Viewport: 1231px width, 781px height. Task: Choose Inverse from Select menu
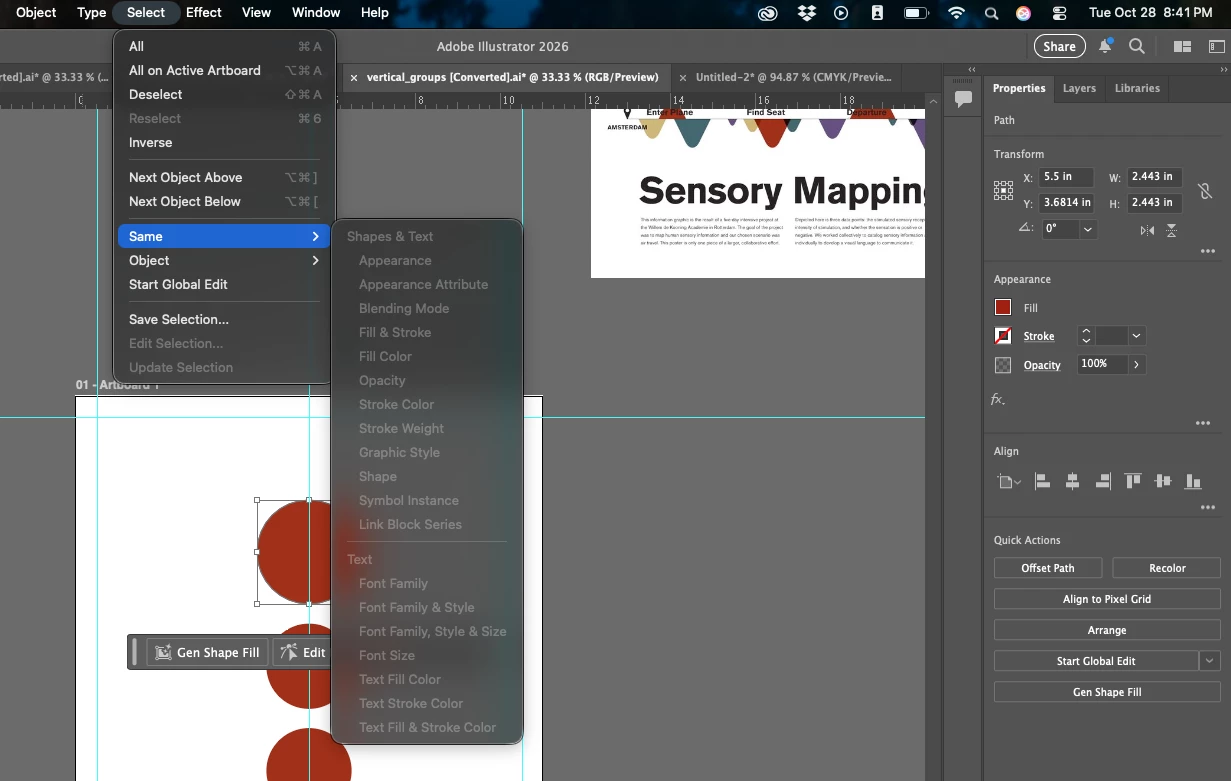tap(224, 142)
